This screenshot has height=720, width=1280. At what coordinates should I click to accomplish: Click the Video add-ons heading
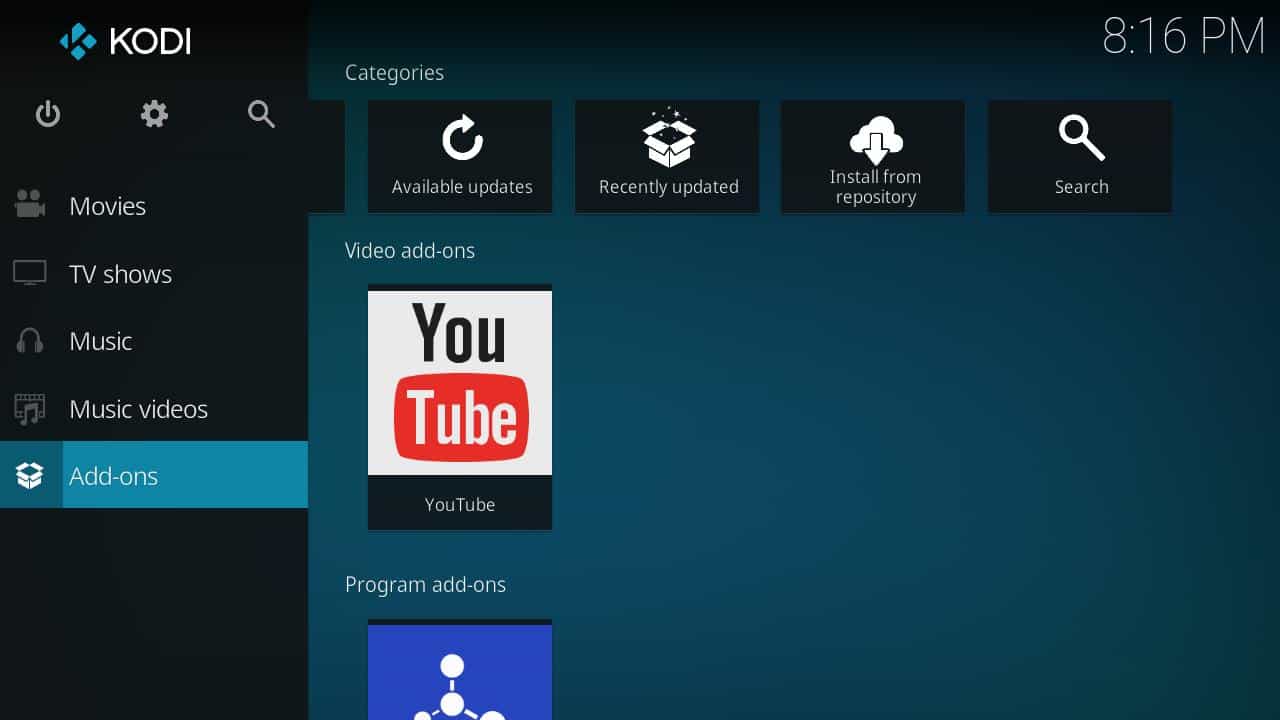click(x=410, y=250)
